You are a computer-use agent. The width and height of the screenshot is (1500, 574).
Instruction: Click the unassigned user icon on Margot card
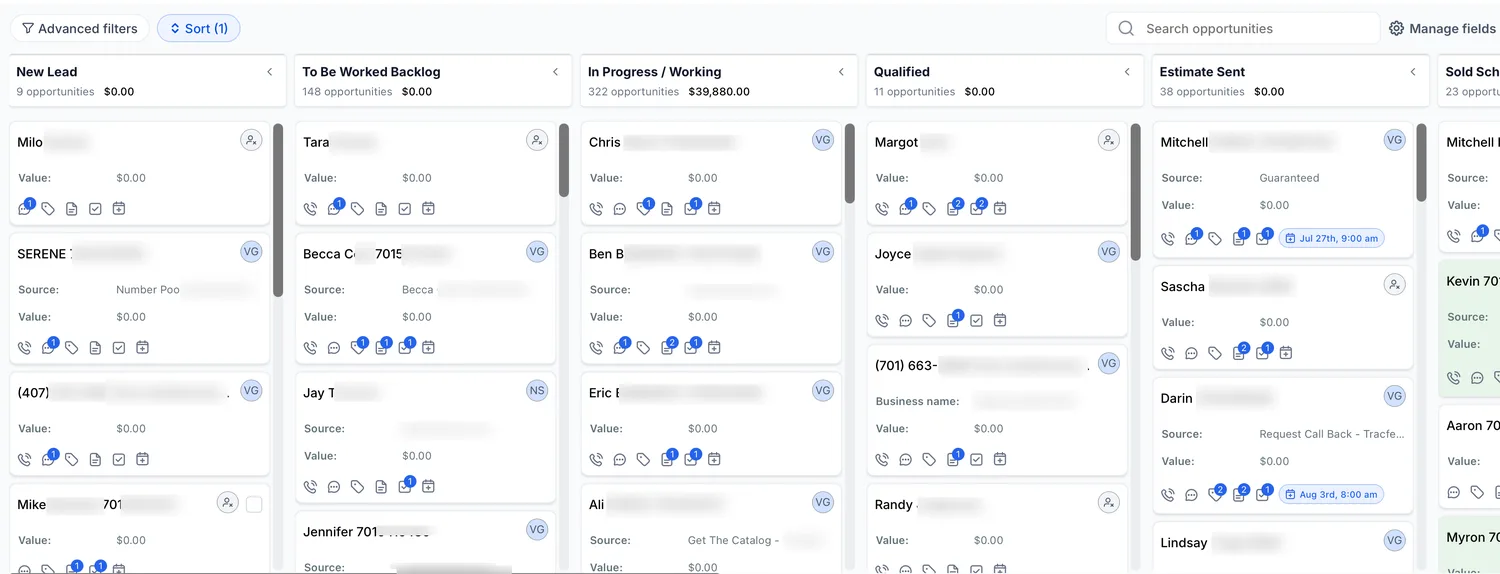point(1109,140)
